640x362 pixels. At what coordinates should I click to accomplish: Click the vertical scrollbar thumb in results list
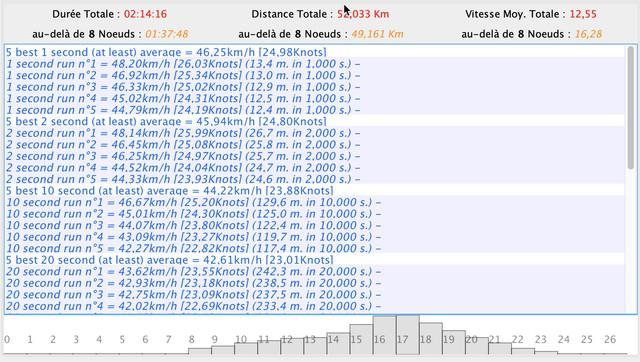[x=631, y=108]
